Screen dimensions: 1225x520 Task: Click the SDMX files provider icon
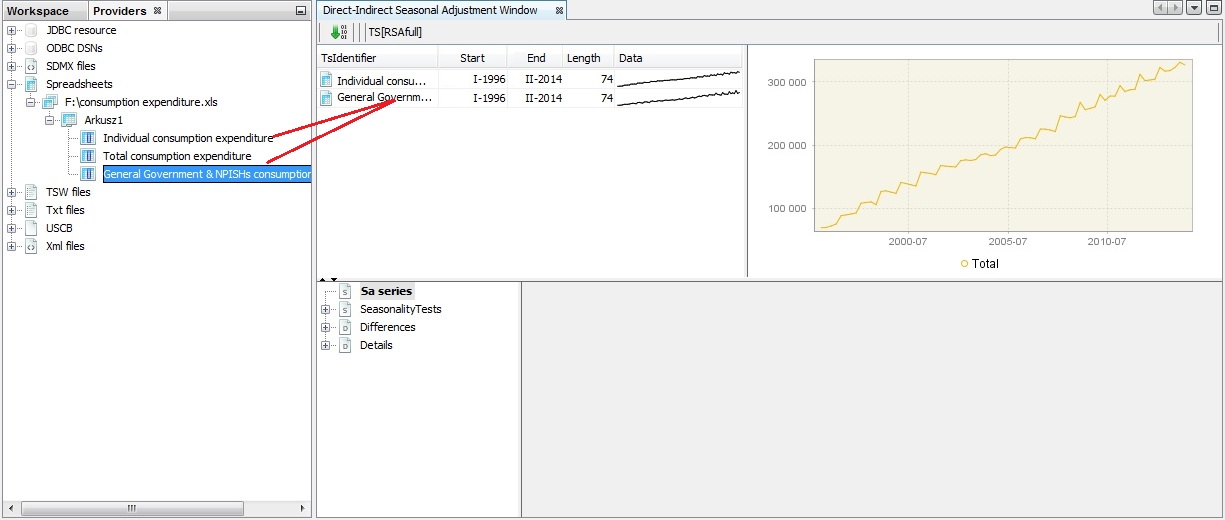pos(31,66)
